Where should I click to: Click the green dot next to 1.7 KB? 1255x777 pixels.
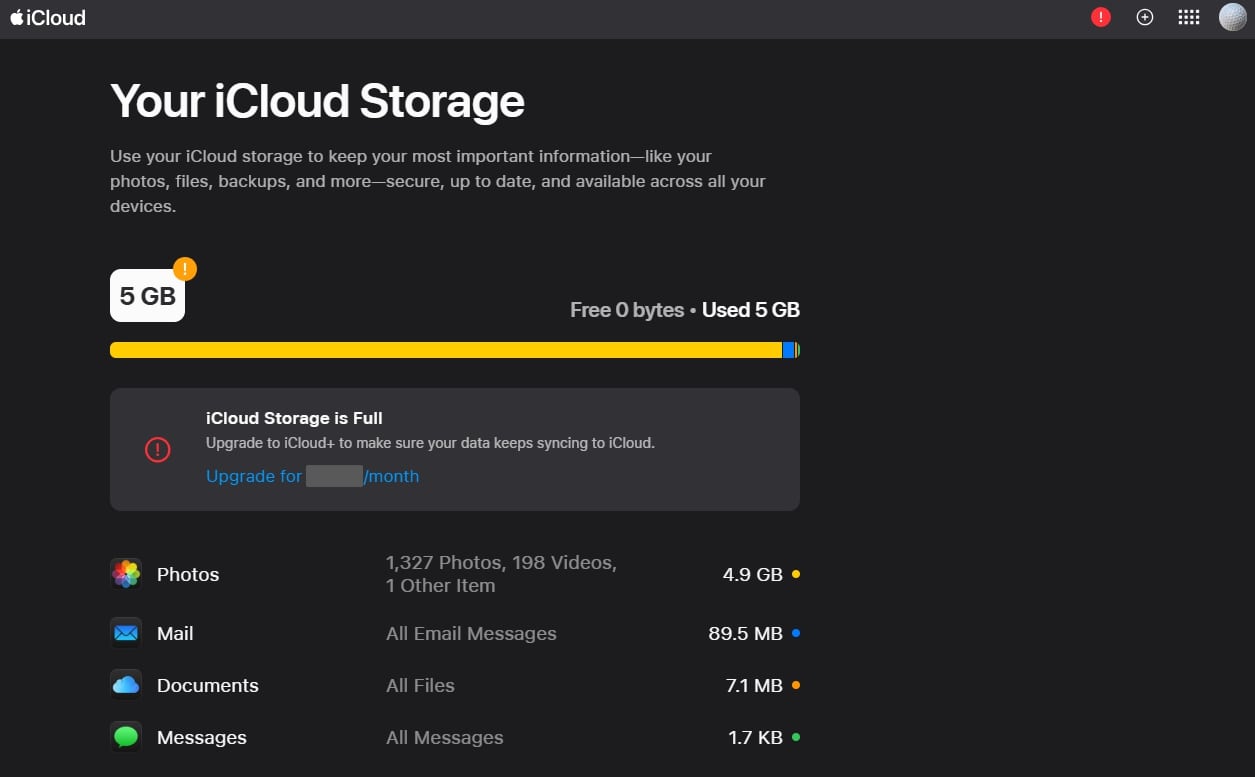click(795, 737)
